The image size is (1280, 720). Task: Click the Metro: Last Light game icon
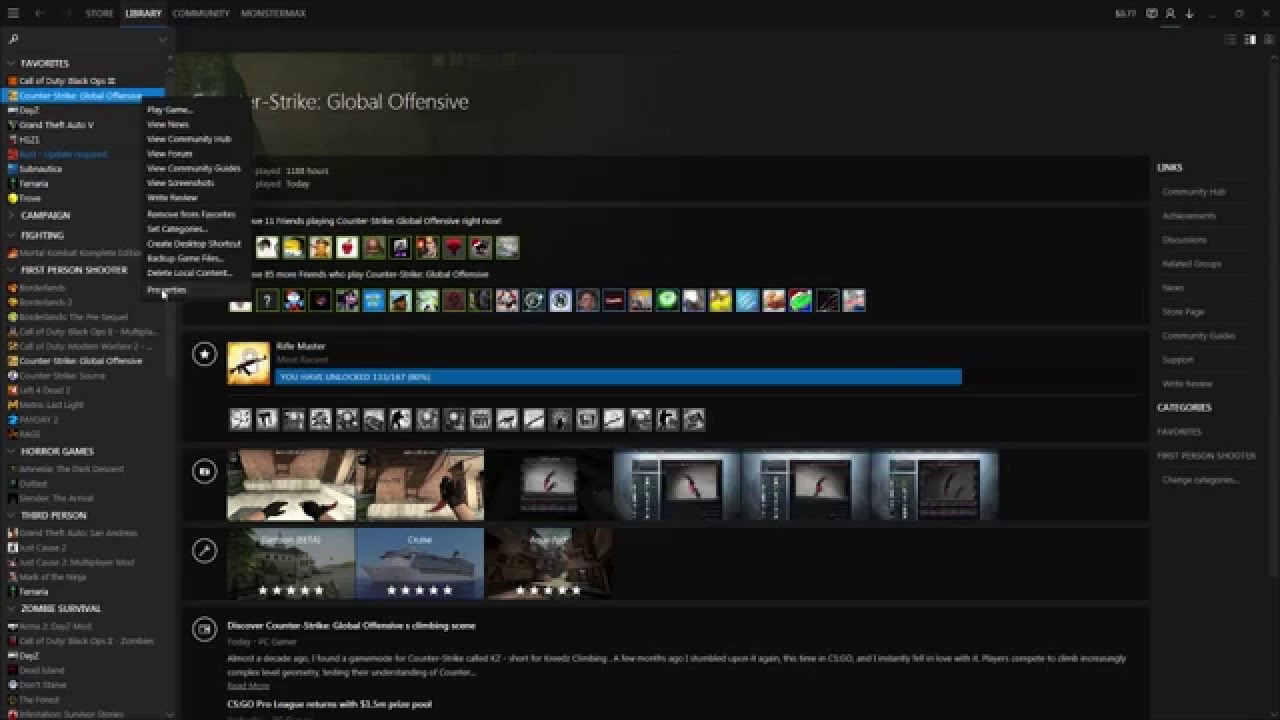click(12, 405)
